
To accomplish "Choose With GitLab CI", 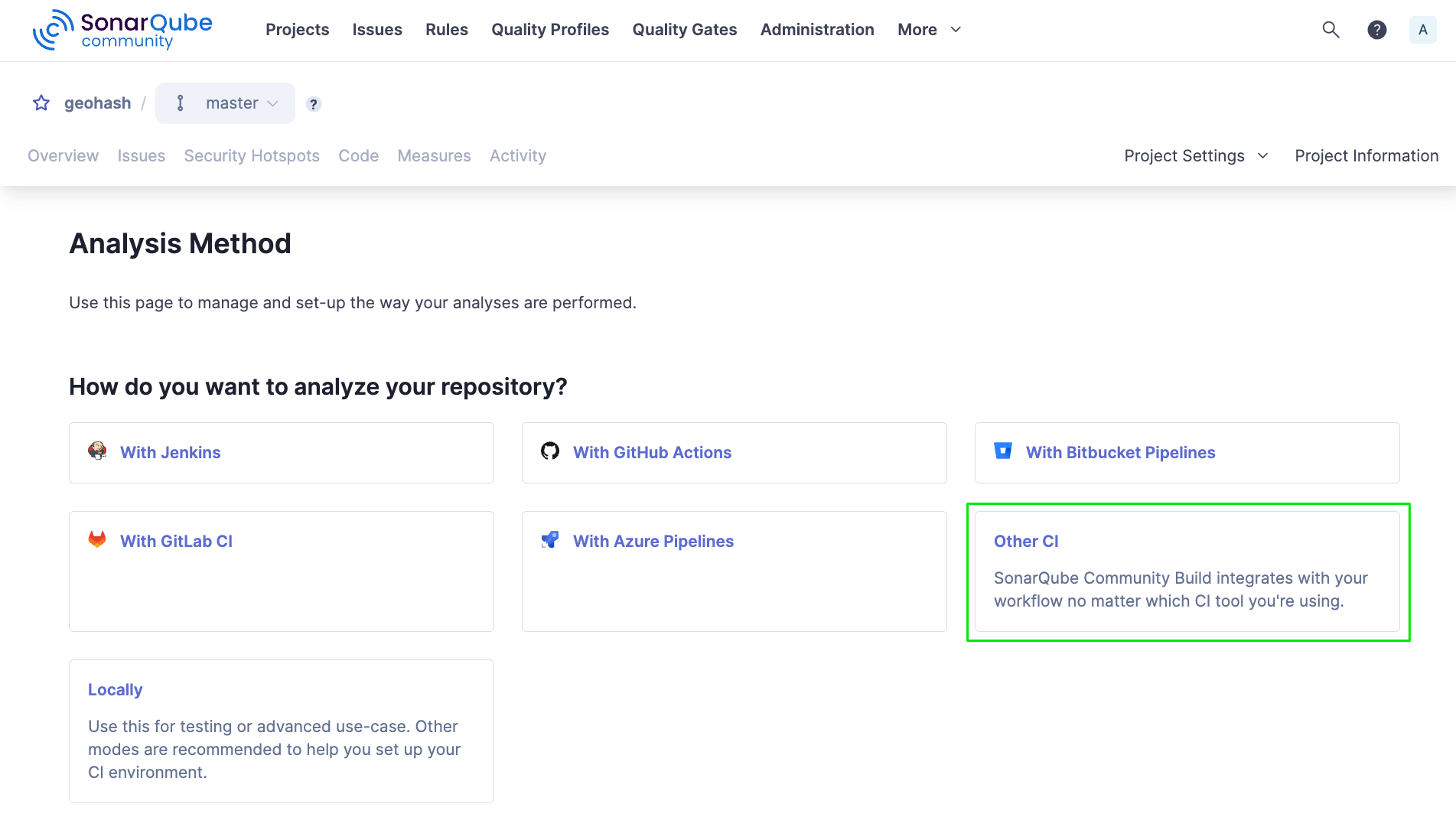I will 282,571.
